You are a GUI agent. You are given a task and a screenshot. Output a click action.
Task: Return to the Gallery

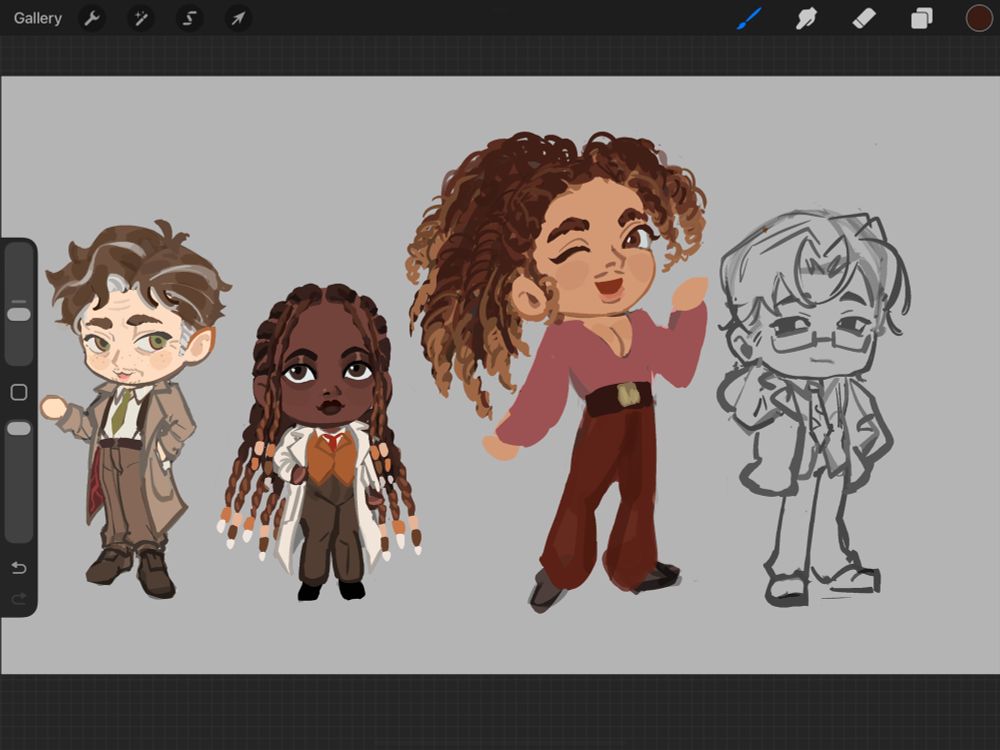(36, 18)
